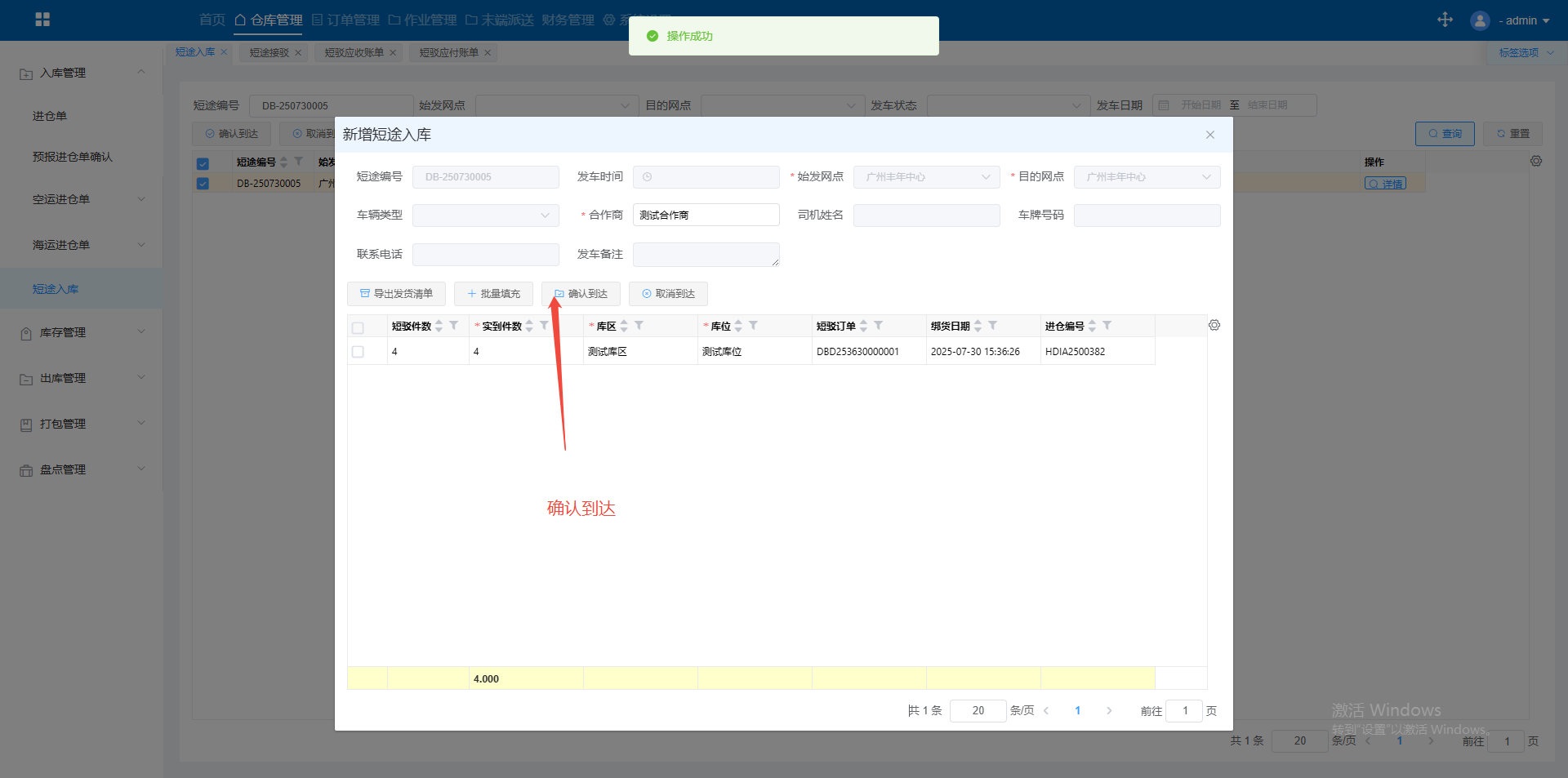Click the grid menu icon at top-left
The image size is (1568, 778).
[42, 20]
